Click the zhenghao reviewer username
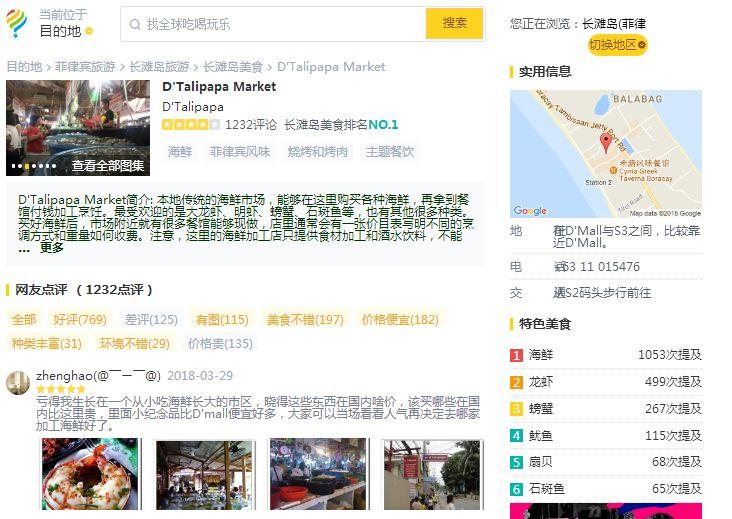Screen dimensions: 732x519 99,376
